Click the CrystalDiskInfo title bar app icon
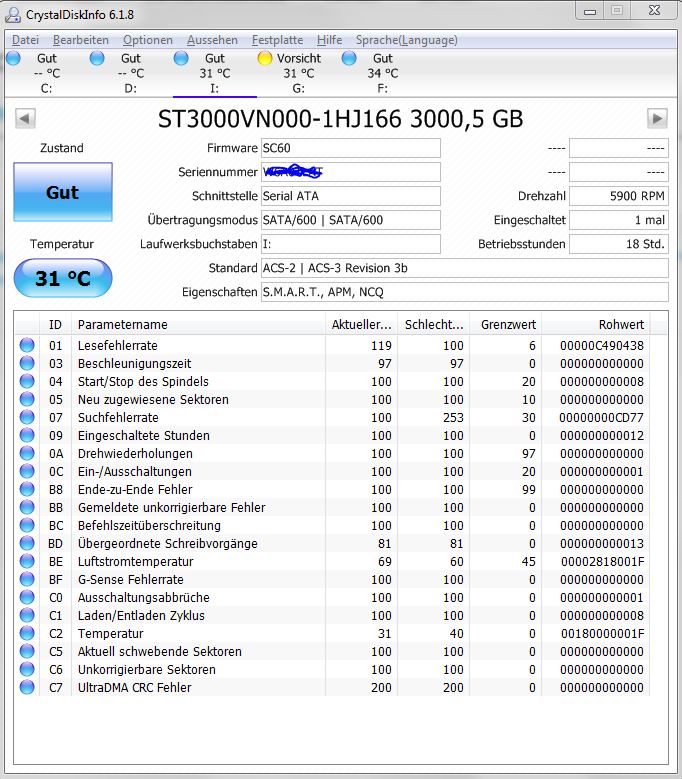 12,15
